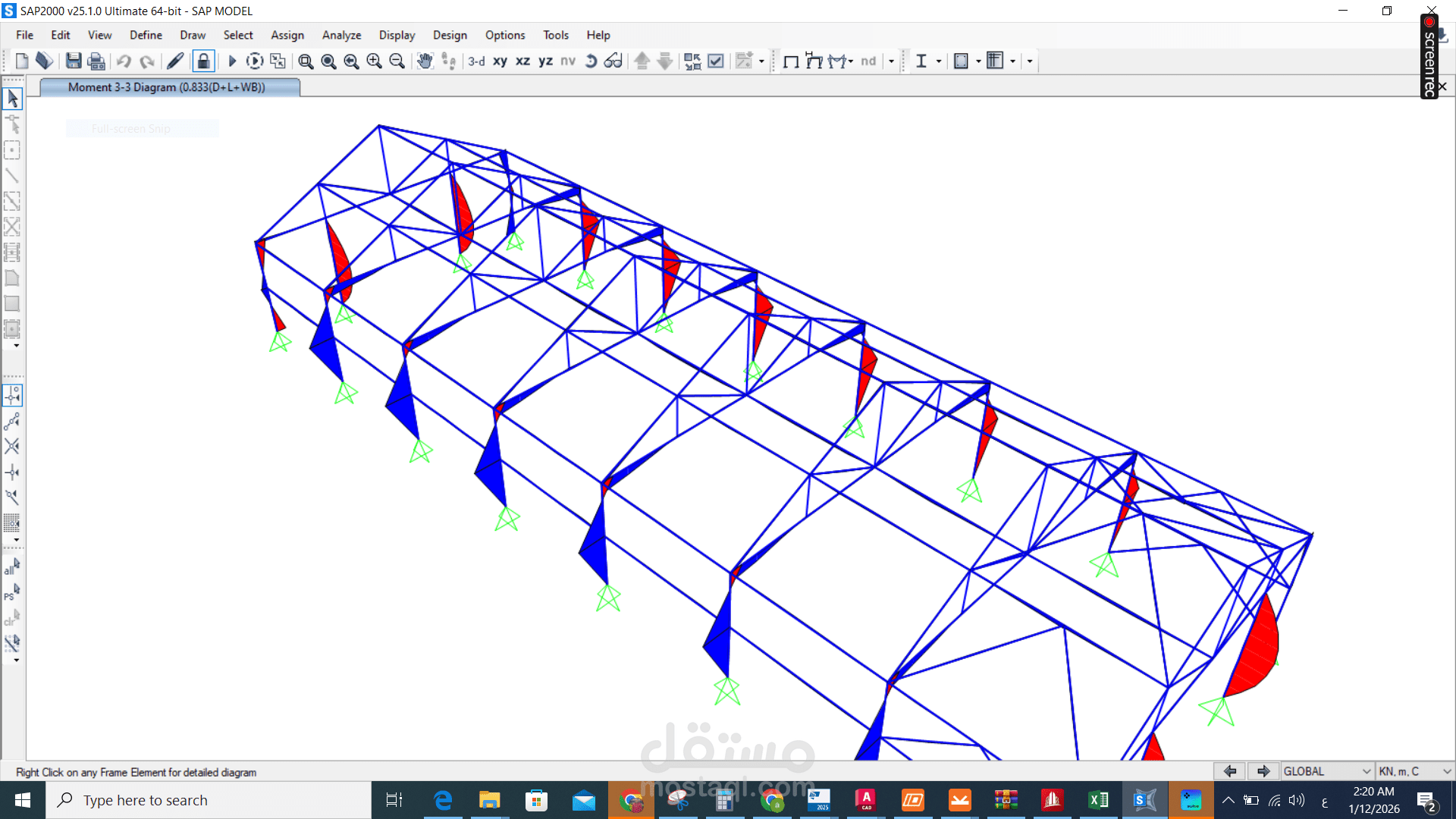Click the Run Analysis play icon

[232, 61]
